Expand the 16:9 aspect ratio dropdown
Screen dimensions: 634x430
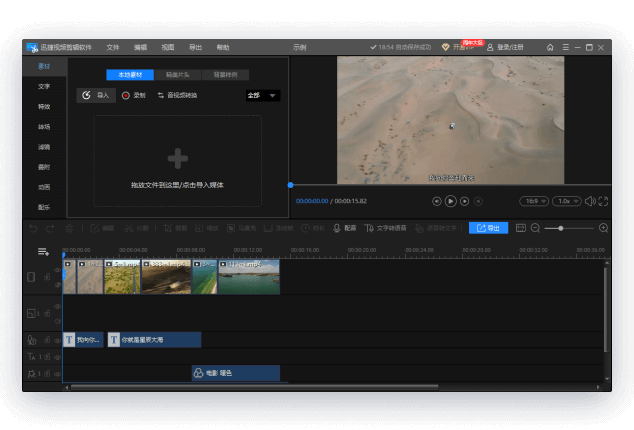[x=534, y=201]
